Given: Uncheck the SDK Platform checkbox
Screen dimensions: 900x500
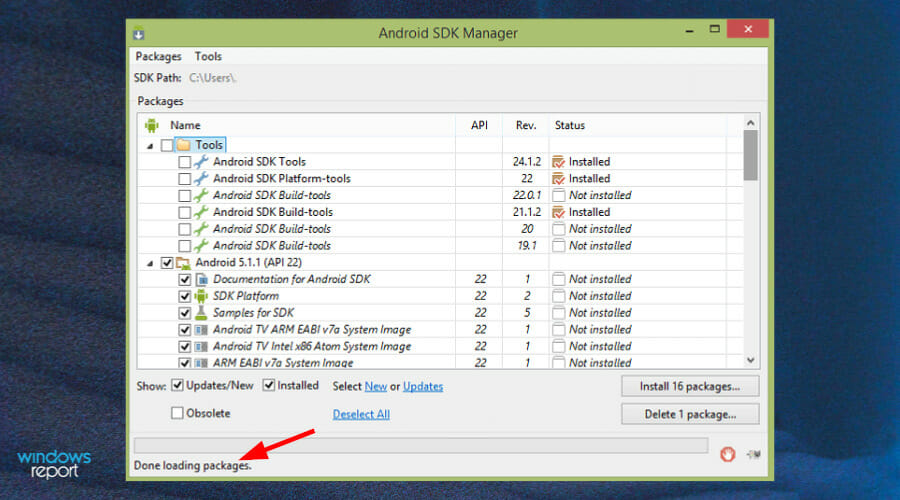Looking at the screenshot, I should pos(184,296).
